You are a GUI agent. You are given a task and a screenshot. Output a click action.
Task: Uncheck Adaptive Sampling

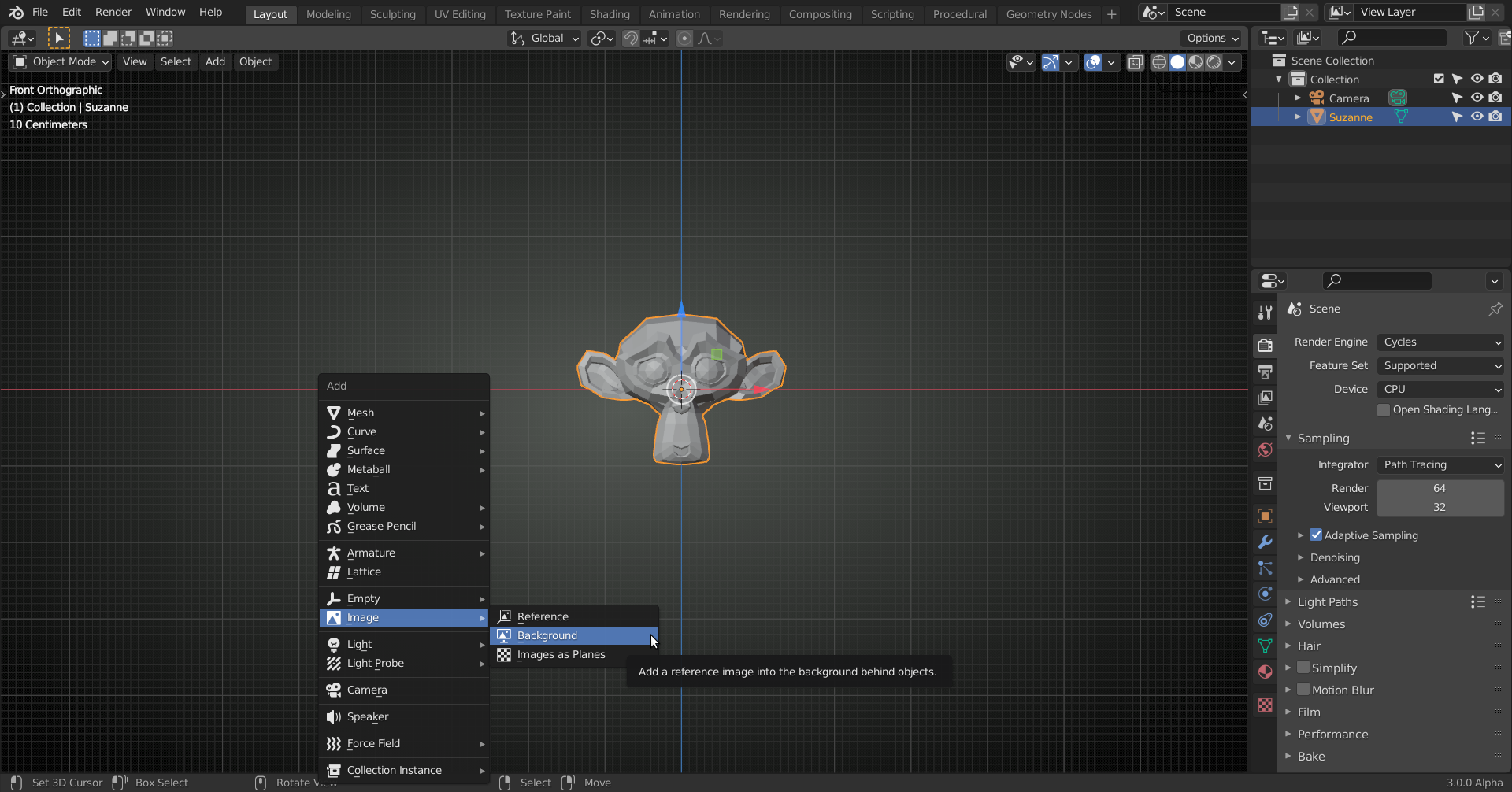1316,535
